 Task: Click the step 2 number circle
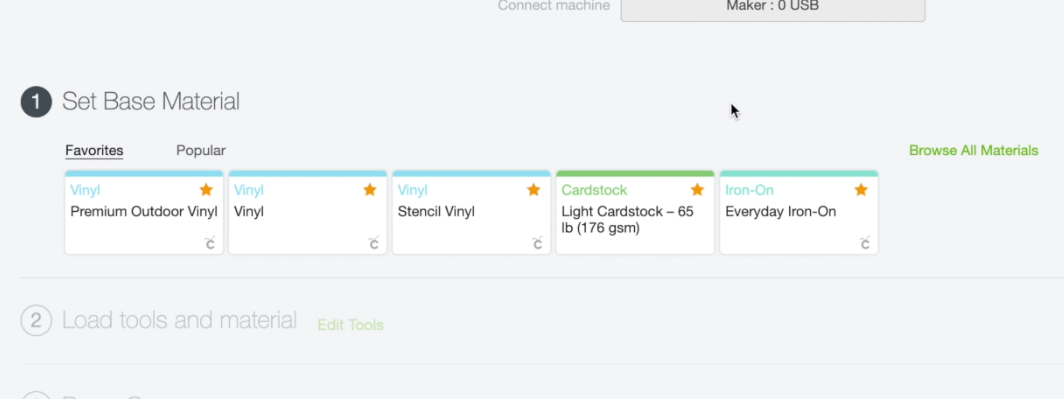pos(36,320)
